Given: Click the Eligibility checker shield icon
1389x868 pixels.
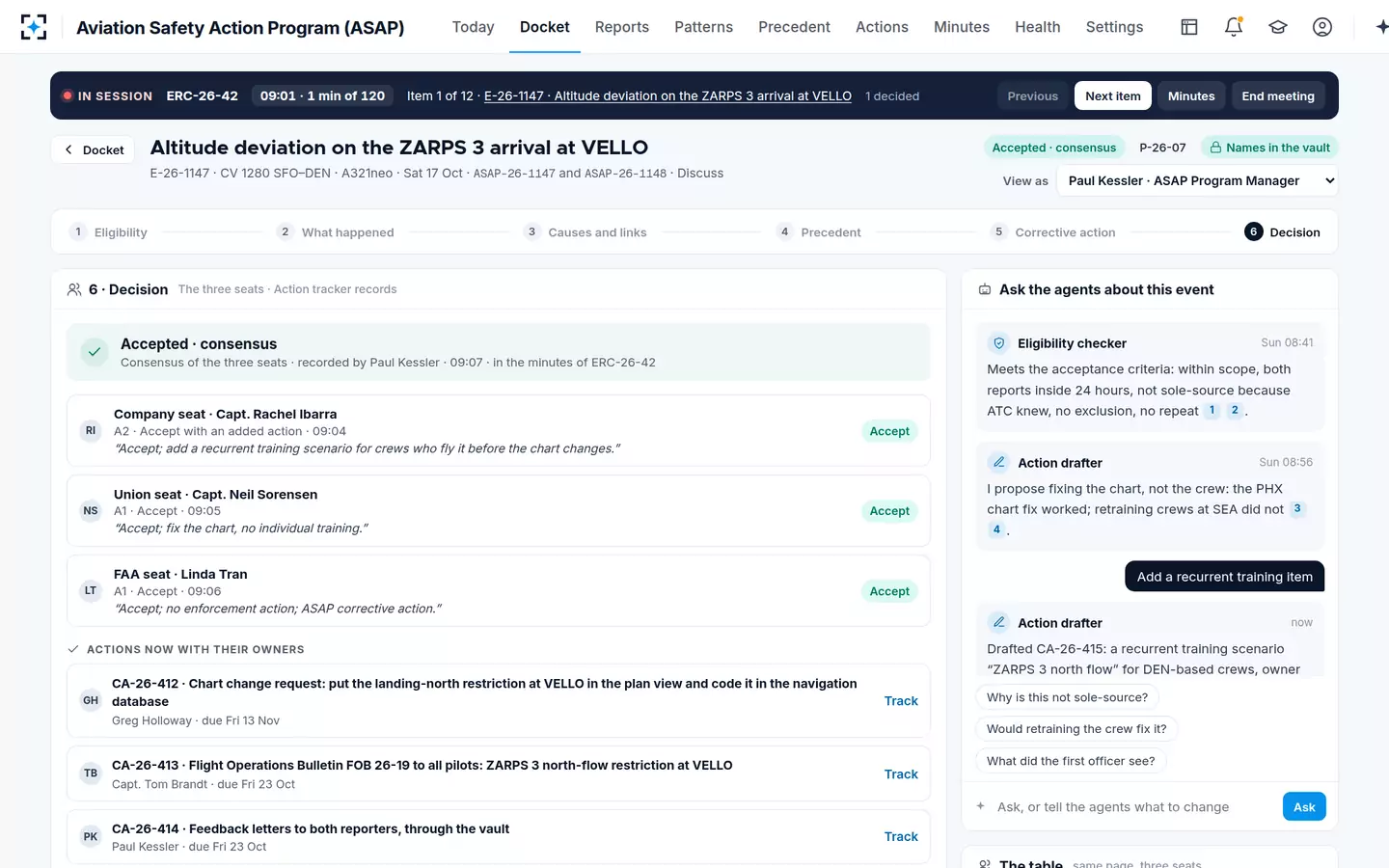Looking at the screenshot, I should (x=999, y=343).
